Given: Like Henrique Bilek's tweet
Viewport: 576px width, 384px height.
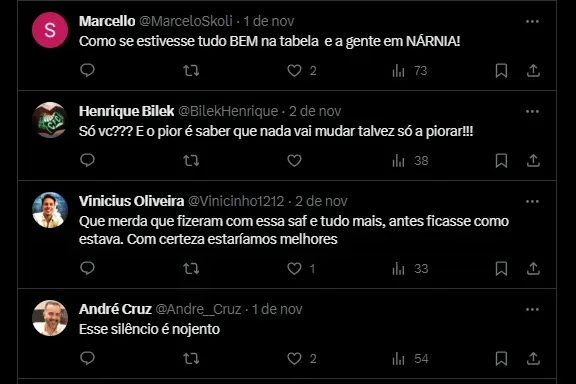Looking at the screenshot, I should (x=294, y=161).
